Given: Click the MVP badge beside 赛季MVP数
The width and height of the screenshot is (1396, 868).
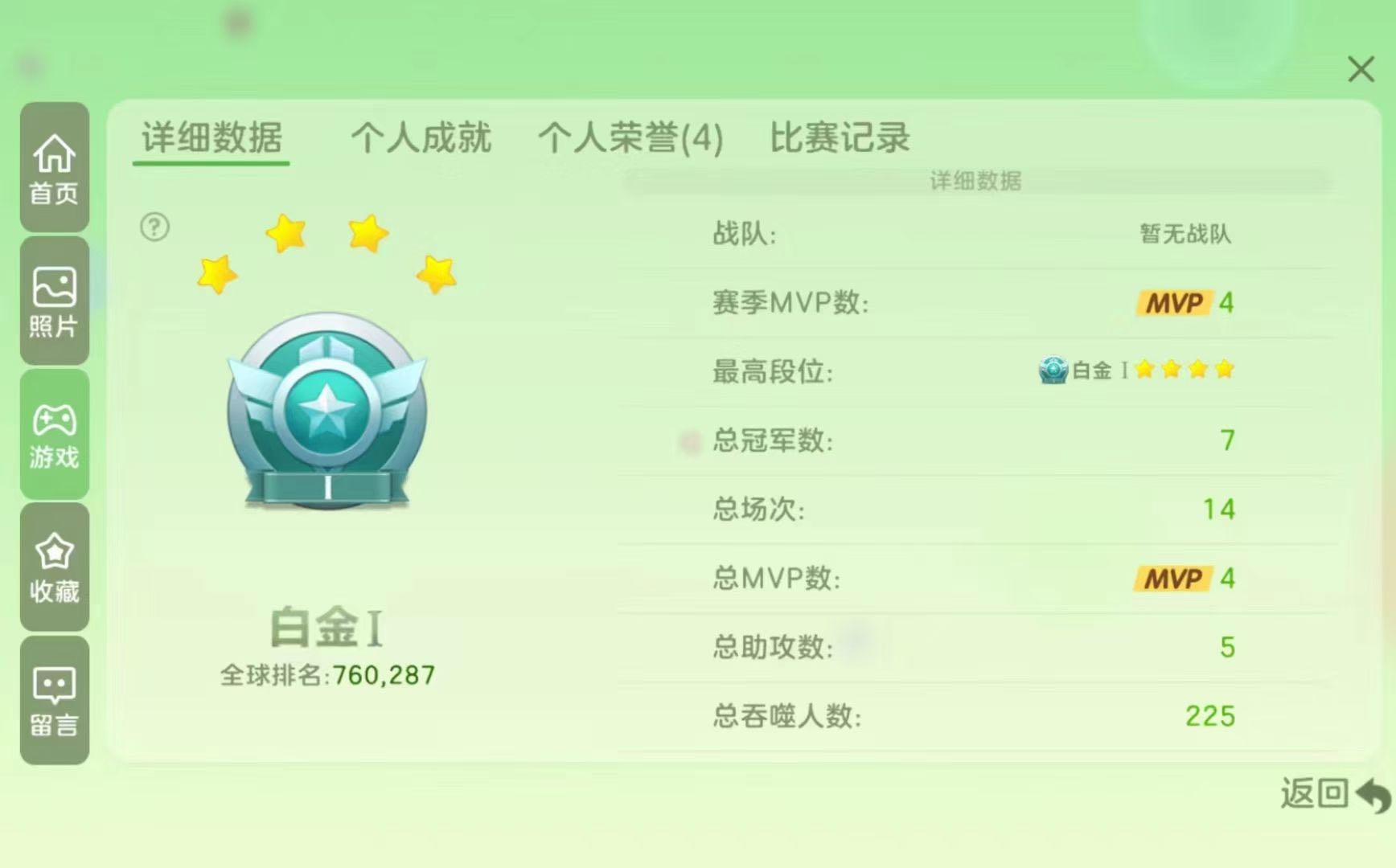Looking at the screenshot, I should (1173, 303).
